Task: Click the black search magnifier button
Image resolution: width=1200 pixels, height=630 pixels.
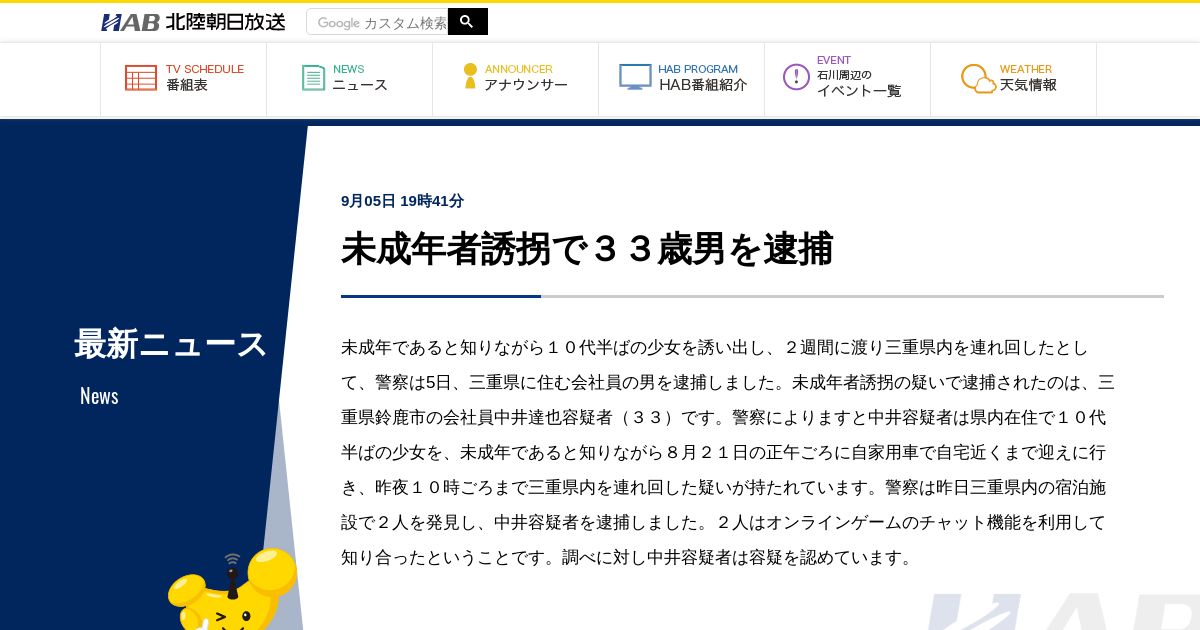Action: [x=467, y=21]
